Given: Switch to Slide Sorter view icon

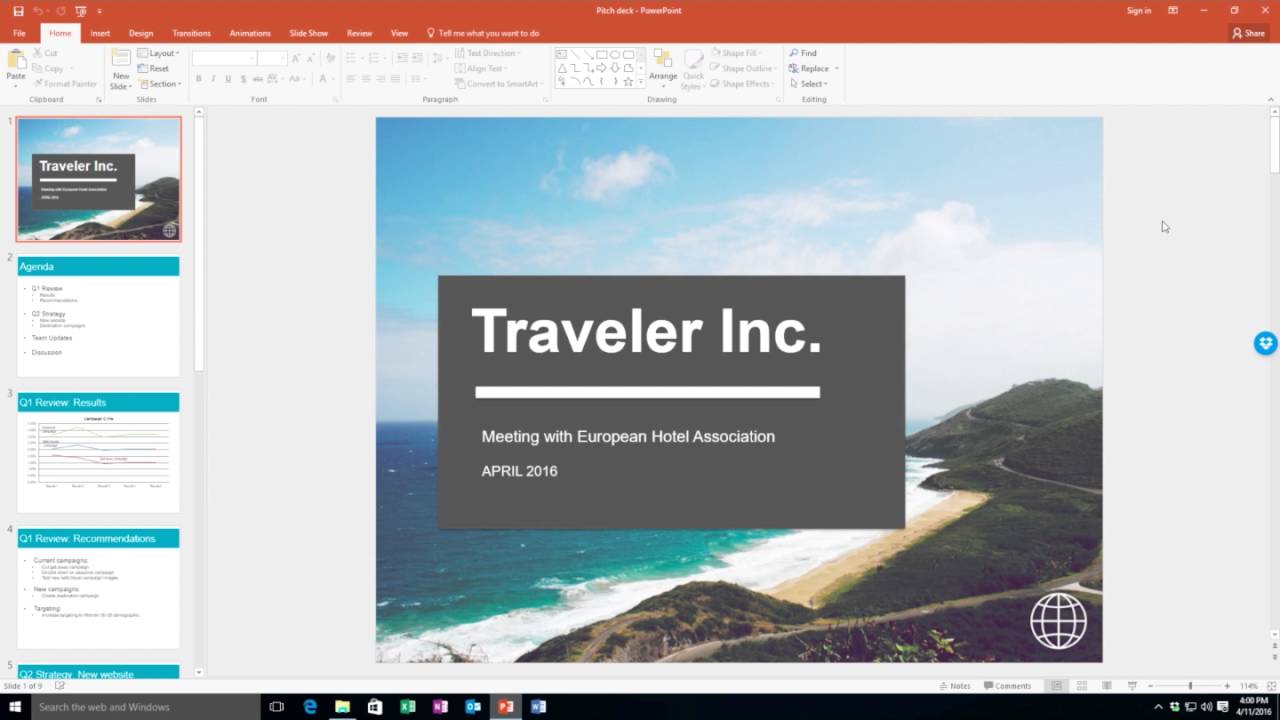Looking at the screenshot, I should tap(1081, 686).
